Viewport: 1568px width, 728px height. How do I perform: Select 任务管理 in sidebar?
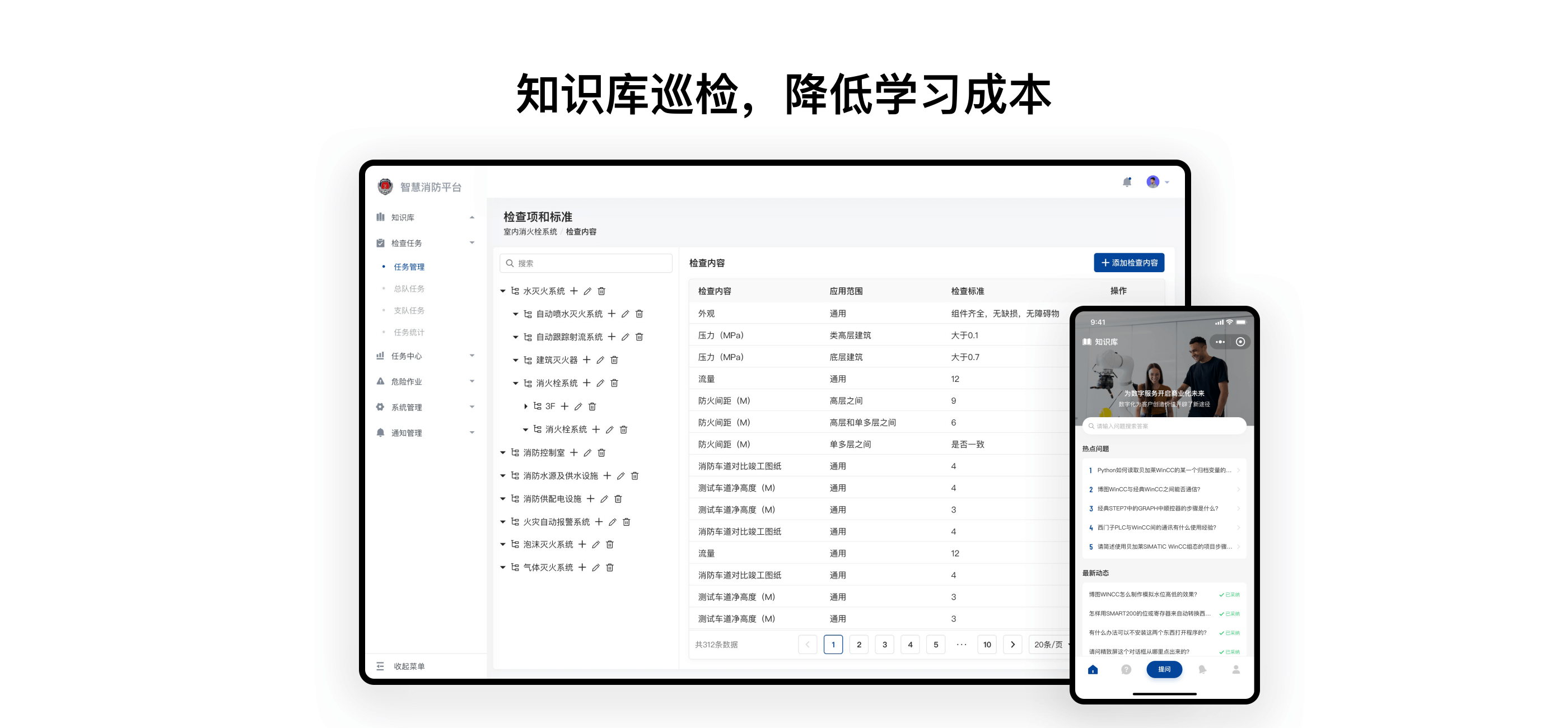point(409,267)
